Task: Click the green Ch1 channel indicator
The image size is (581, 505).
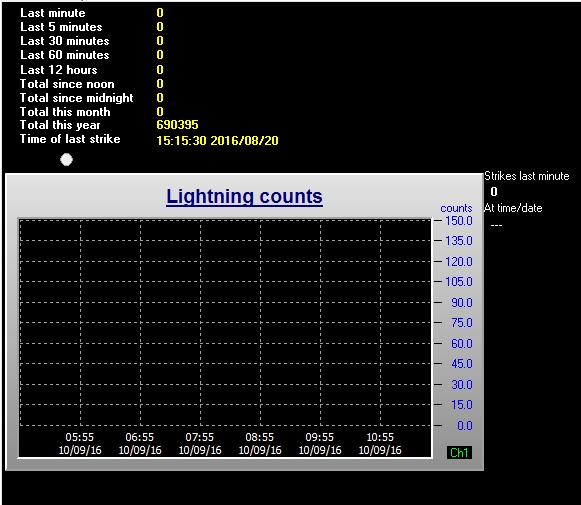Action: click(x=459, y=452)
